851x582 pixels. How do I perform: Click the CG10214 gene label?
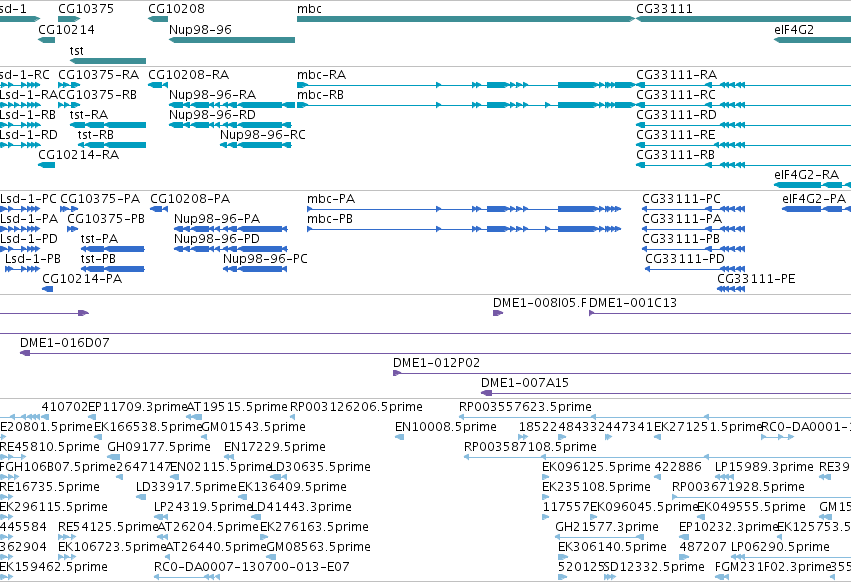[x=66, y=29]
